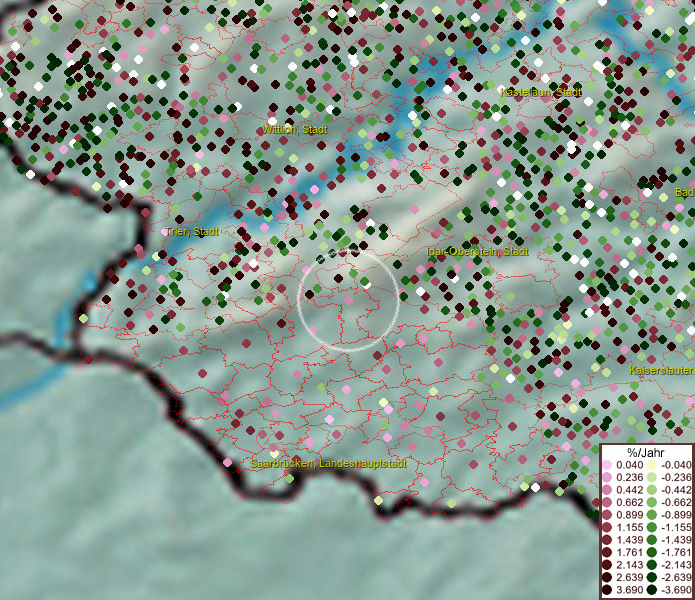
Task: Click the Trier, Stadt label
Action: [x=191, y=232]
